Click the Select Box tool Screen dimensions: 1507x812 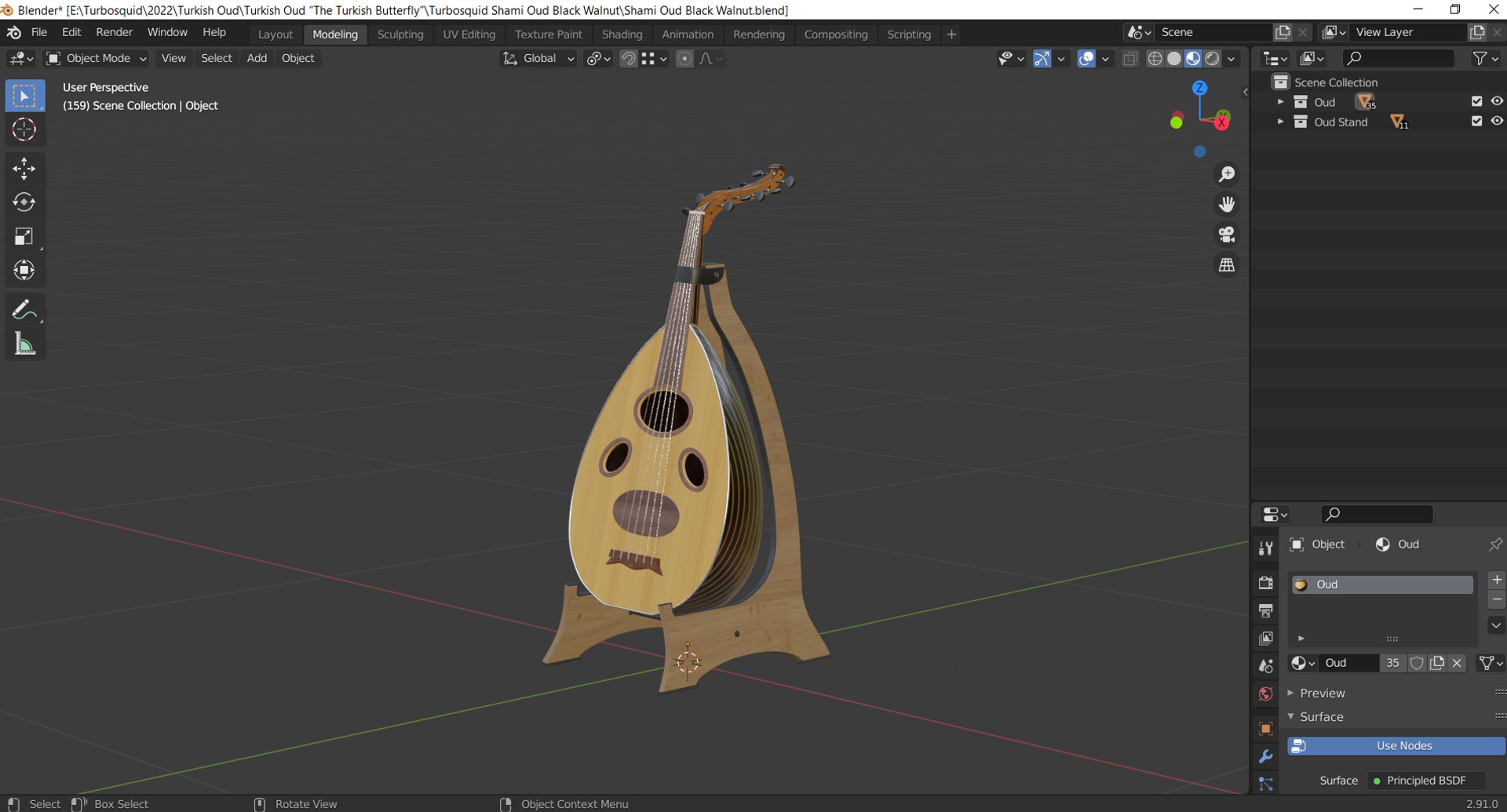click(24, 96)
